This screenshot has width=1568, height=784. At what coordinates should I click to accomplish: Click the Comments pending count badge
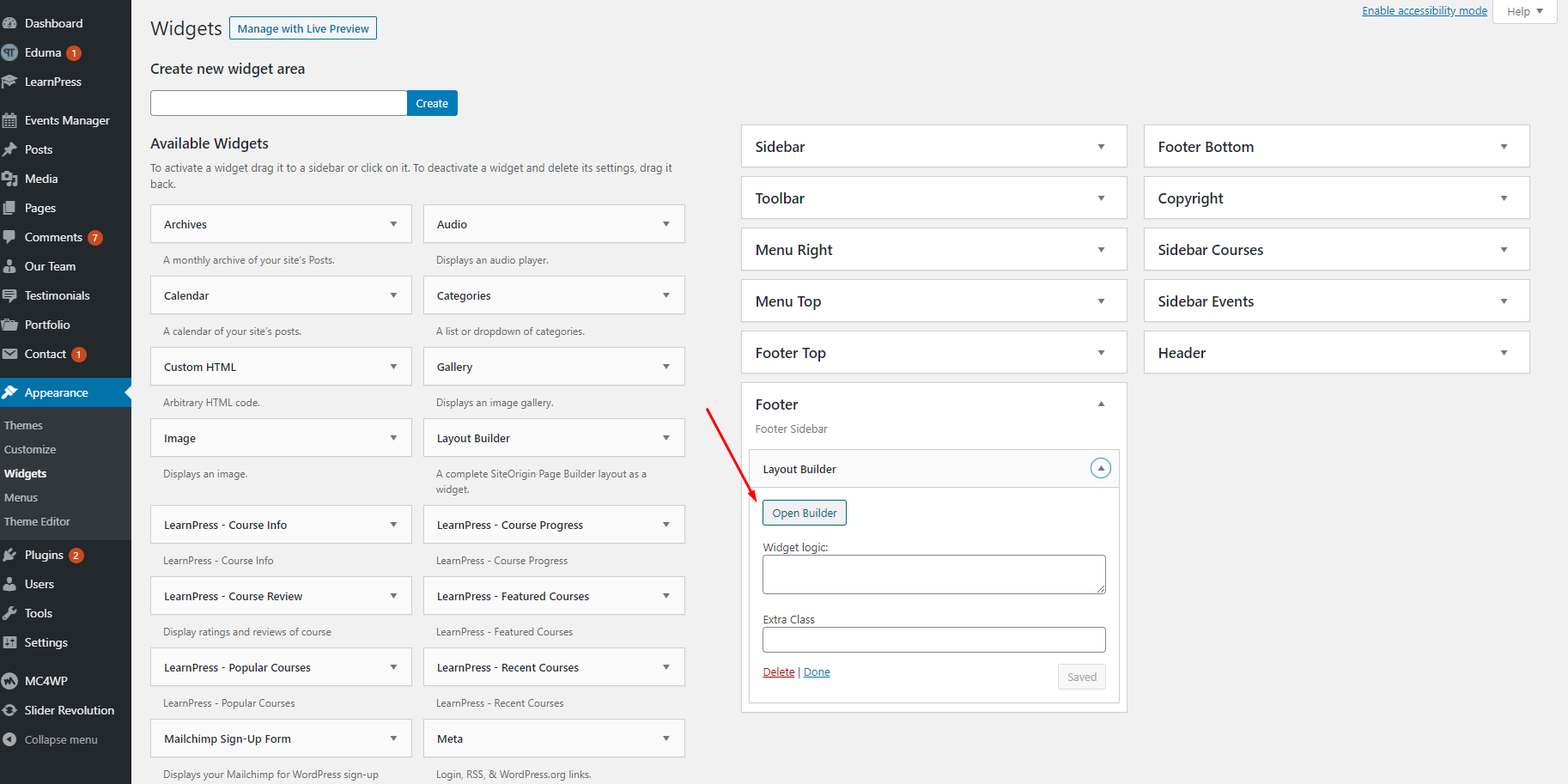coord(95,238)
